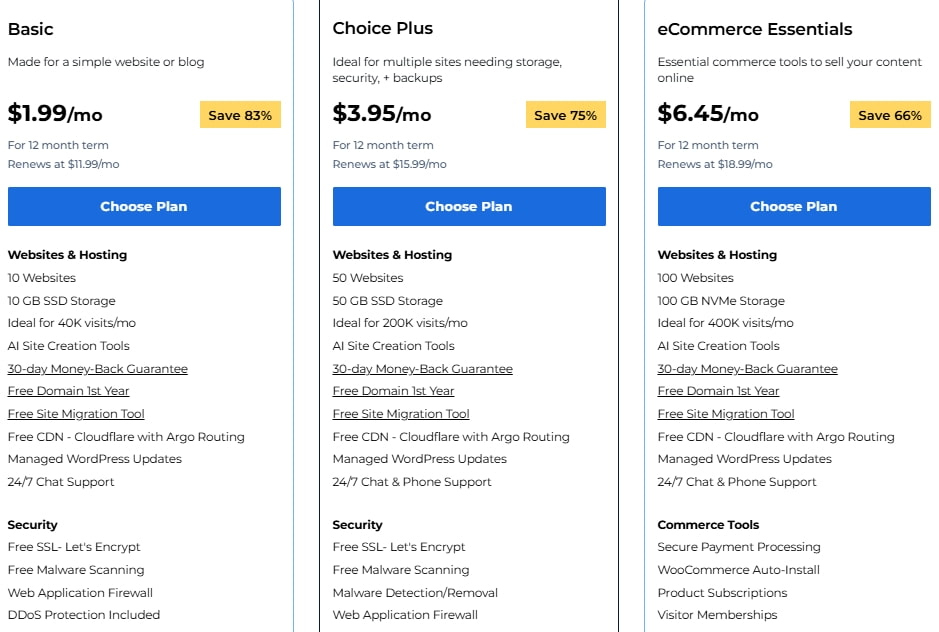
Task: Click the Save 66% badge
Action: point(890,115)
